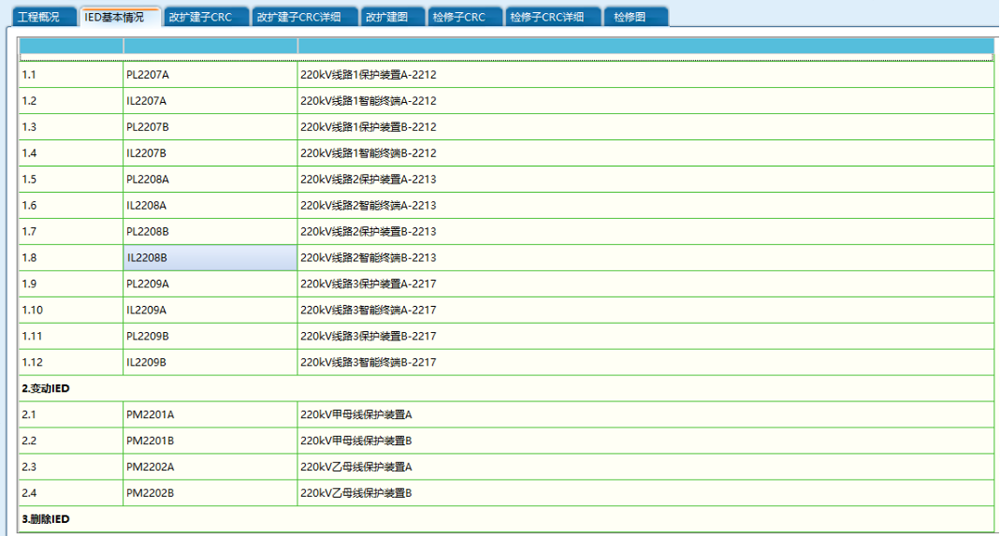Click the 3.删除IED section header
Screen dimensions: 1000x536
tap(45, 519)
